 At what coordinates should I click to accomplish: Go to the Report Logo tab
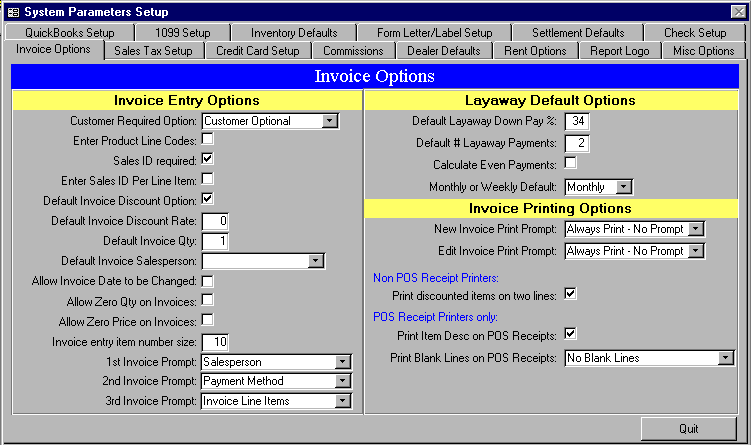point(619,51)
